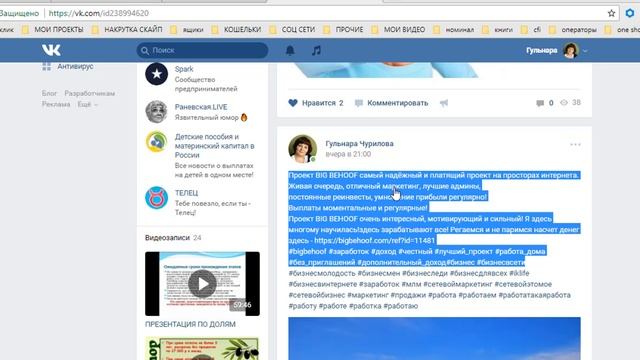
Task: Open the операторы bookmark folder
Action: [x=573, y=29]
